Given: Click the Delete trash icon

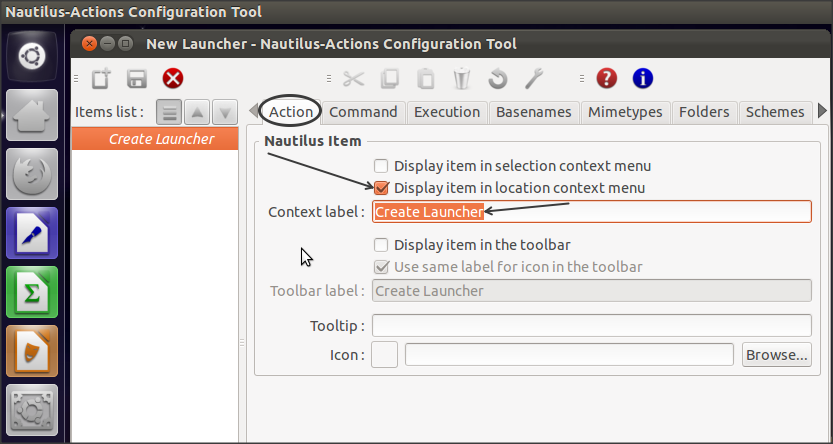Looking at the screenshot, I should [461, 79].
